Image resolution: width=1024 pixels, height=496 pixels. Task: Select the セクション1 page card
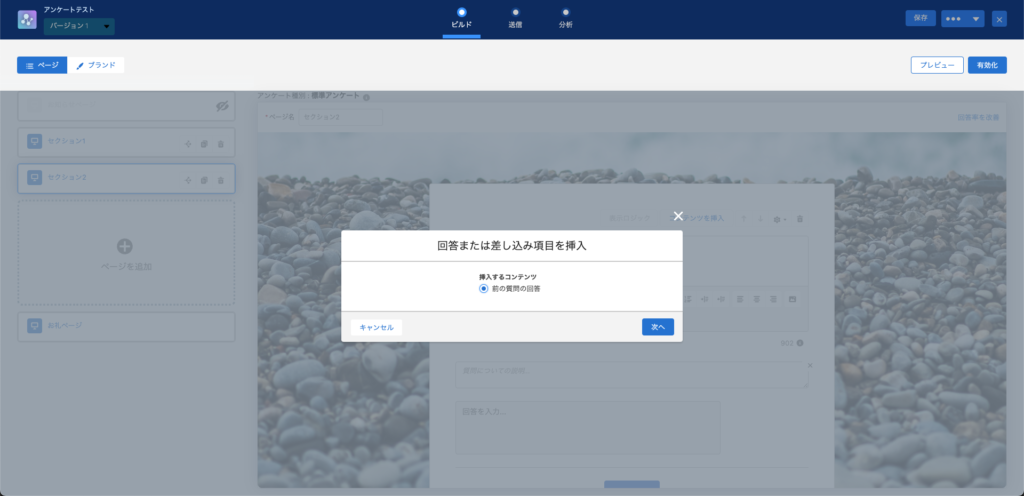pyautogui.click(x=126, y=142)
